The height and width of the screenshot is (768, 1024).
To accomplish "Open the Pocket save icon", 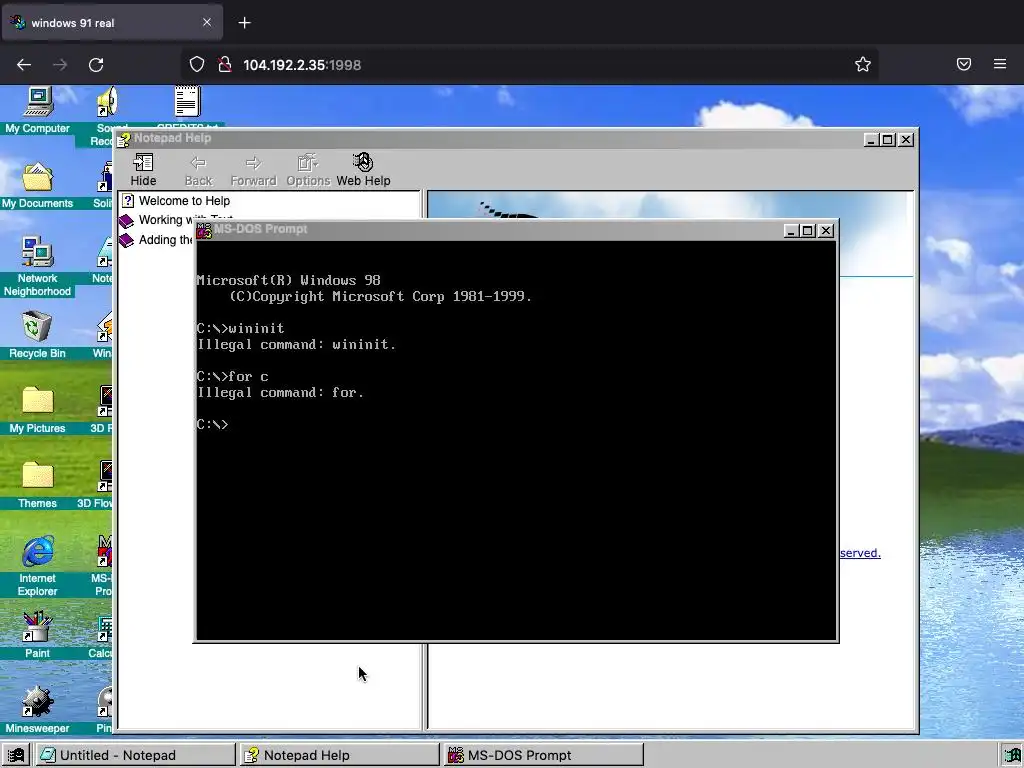I will point(964,64).
